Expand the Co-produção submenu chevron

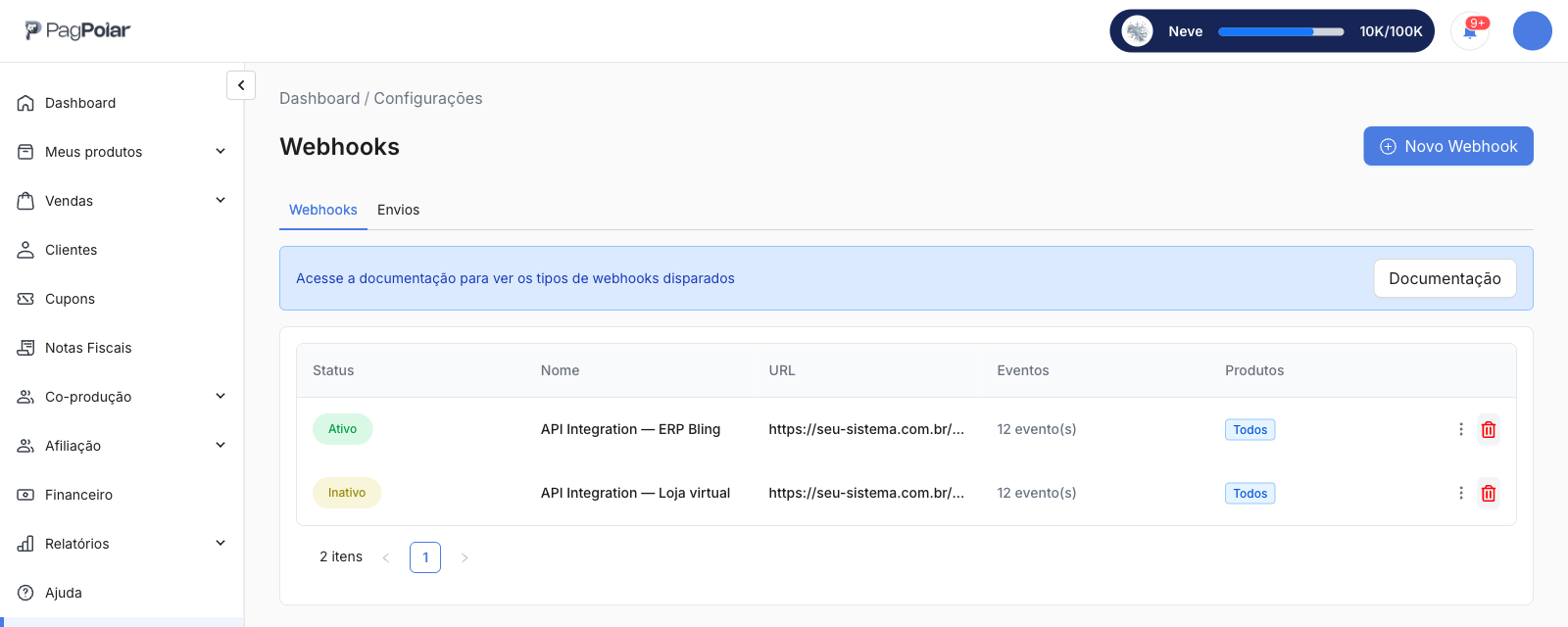coord(220,396)
